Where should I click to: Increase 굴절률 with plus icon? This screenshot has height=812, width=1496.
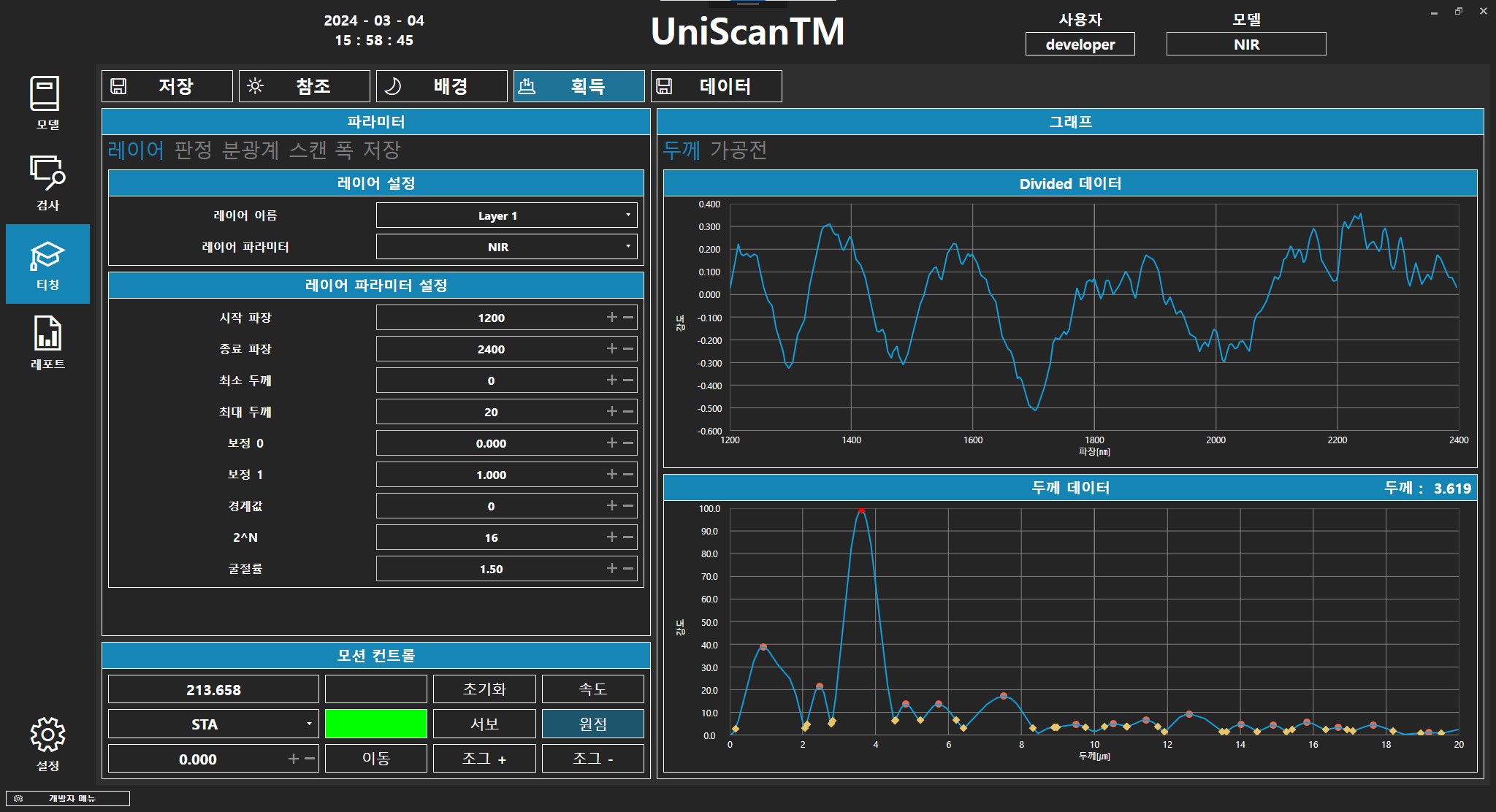[x=612, y=568]
